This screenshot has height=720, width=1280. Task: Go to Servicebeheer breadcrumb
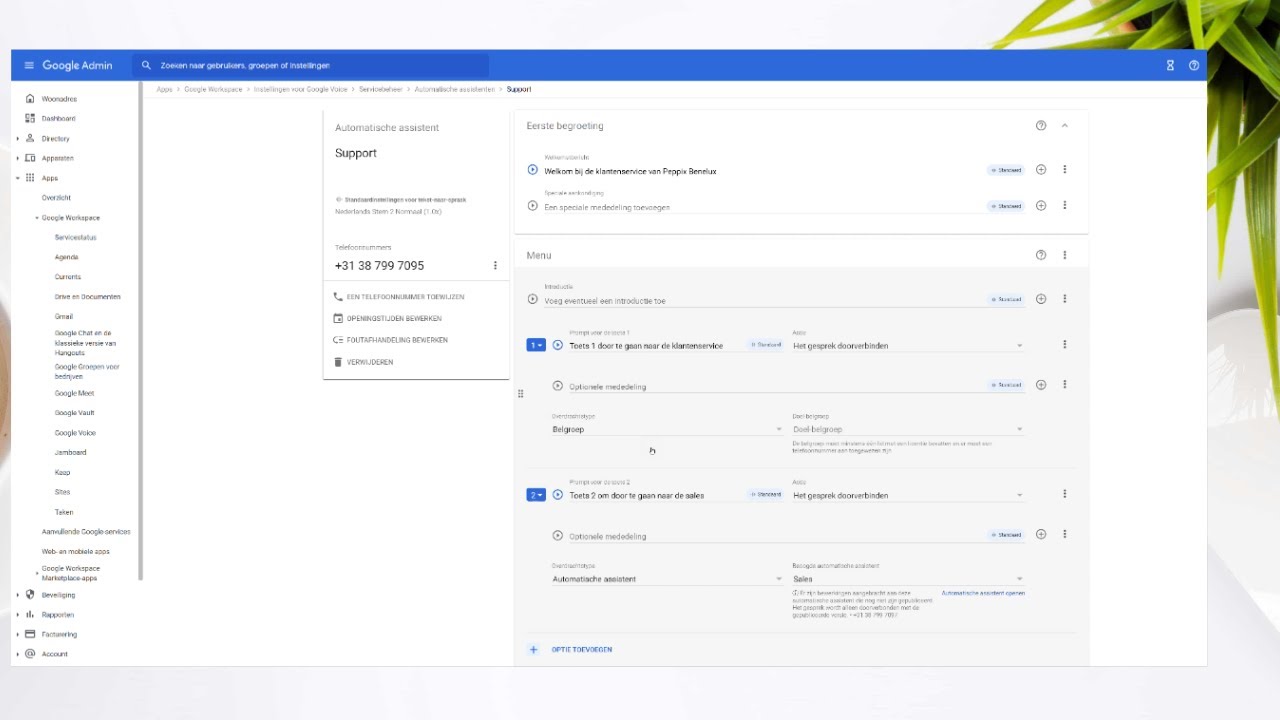pyautogui.click(x=381, y=89)
